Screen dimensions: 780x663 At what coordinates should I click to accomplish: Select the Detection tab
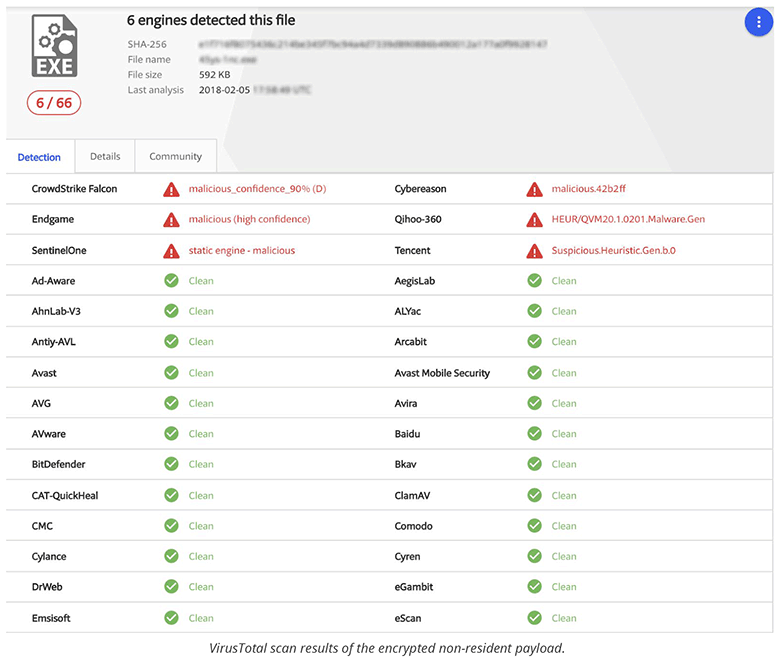pos(39,158)
